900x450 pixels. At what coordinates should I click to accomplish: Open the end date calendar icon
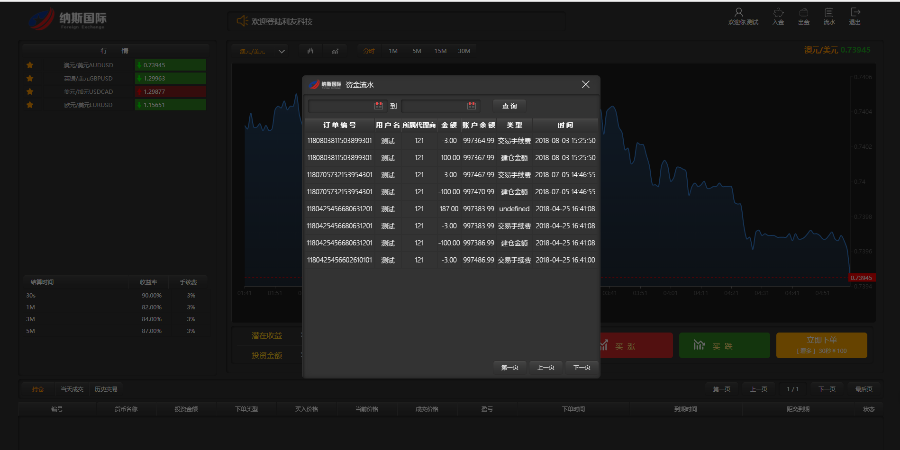pyautogui.click(x=471, y=105)
